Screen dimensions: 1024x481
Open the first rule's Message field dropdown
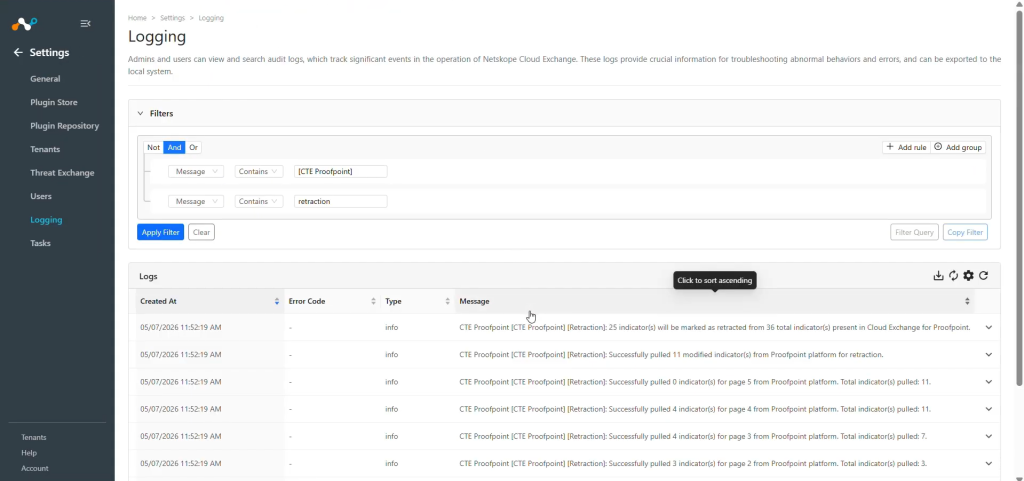pos(196,172)
